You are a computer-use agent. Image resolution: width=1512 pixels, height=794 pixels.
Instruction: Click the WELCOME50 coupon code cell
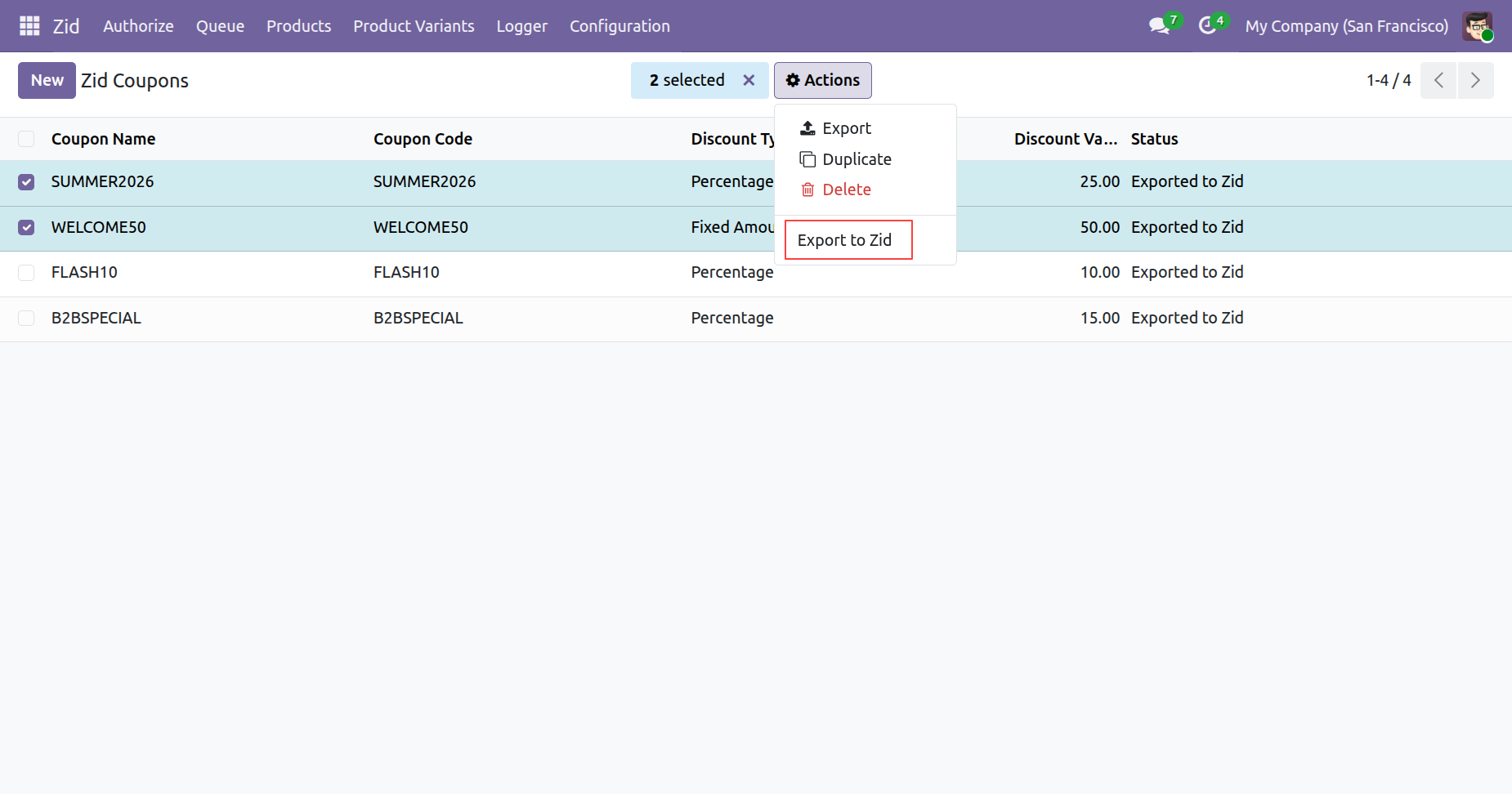(420, 227)
